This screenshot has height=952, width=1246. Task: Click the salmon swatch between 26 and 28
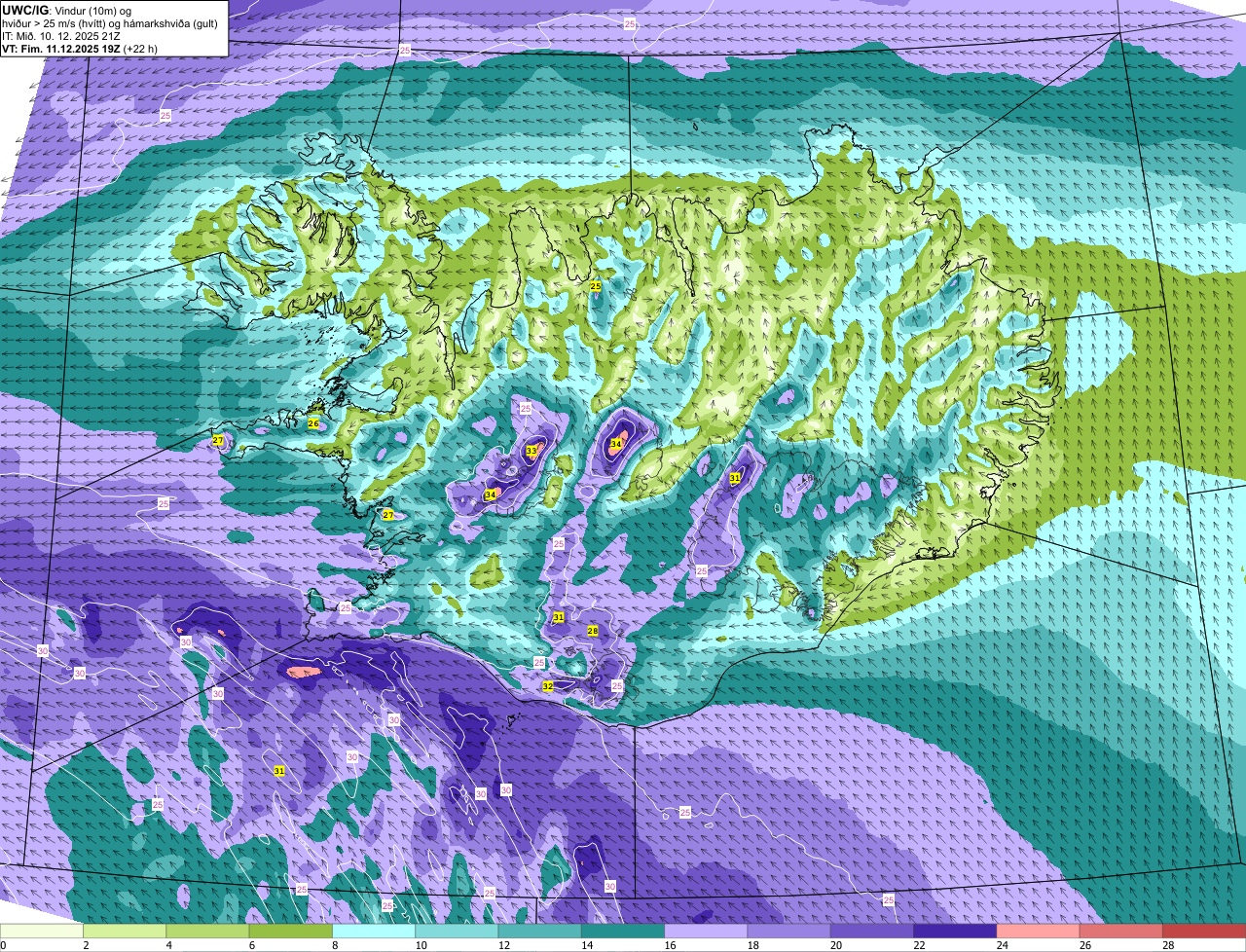coord(1121,932)
